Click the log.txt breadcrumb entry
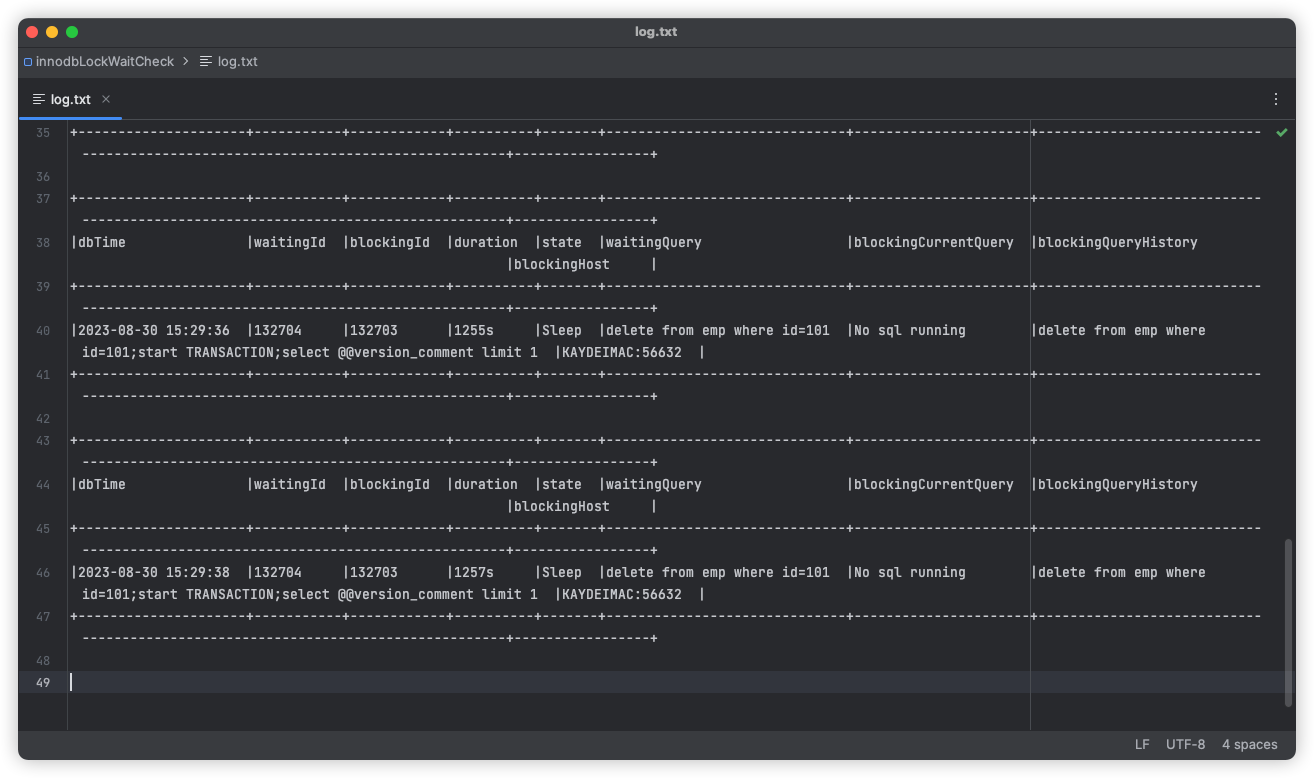 (238, 61)
